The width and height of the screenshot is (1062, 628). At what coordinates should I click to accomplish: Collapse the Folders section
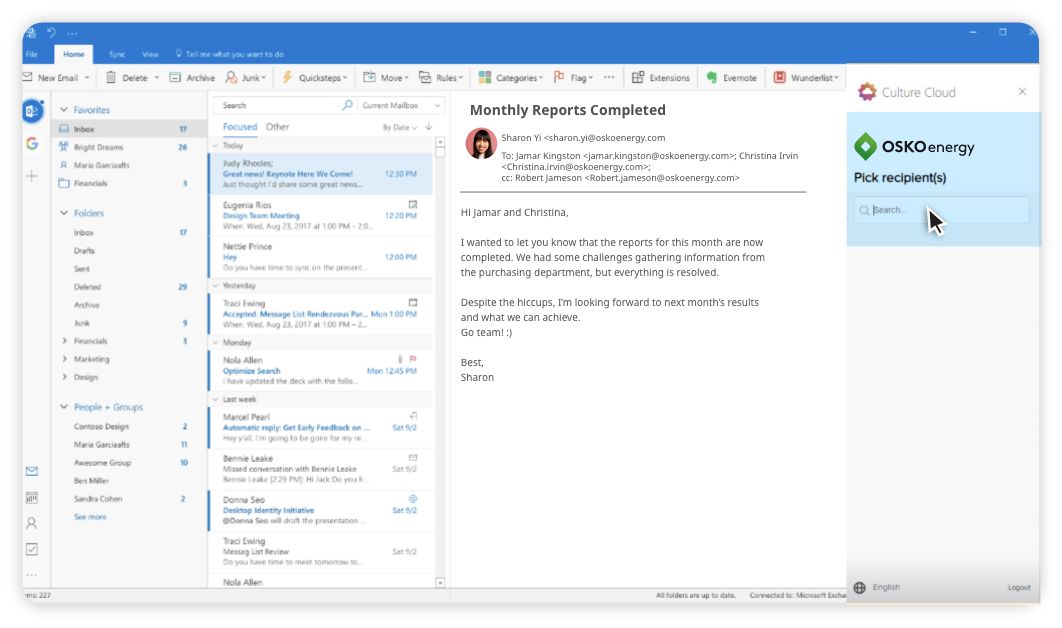click(x=64, y=213)
